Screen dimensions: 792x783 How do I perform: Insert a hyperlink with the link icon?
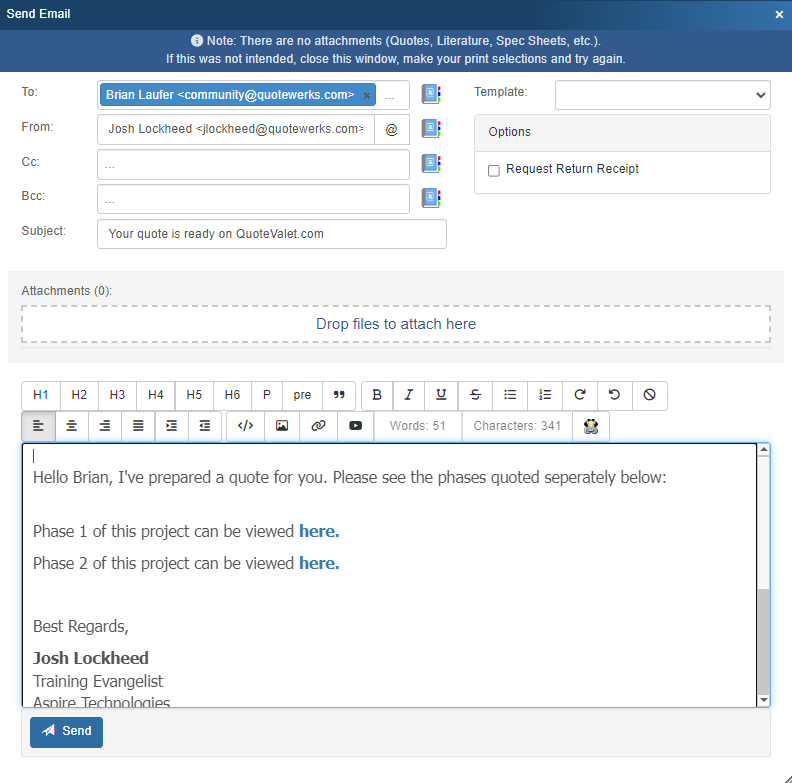click(319, 426)
